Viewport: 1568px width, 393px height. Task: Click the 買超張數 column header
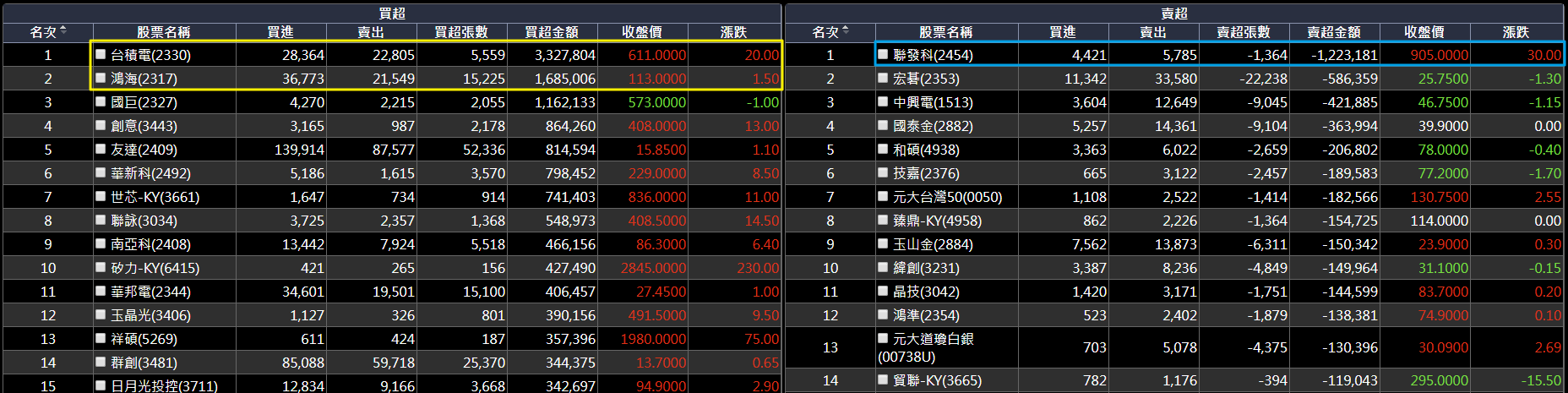tap(461, 32)
